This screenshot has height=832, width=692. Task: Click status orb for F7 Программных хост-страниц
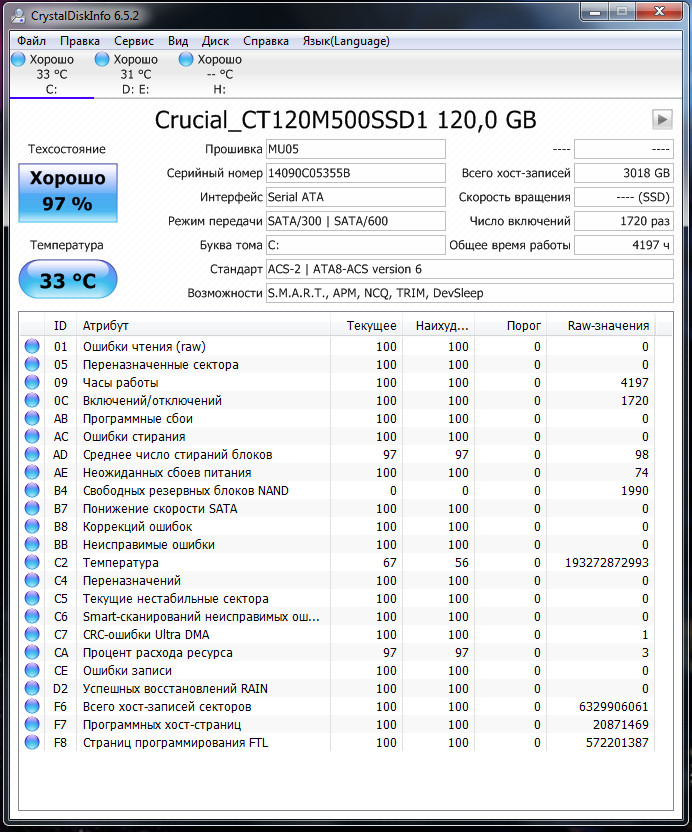pos(32,724)
